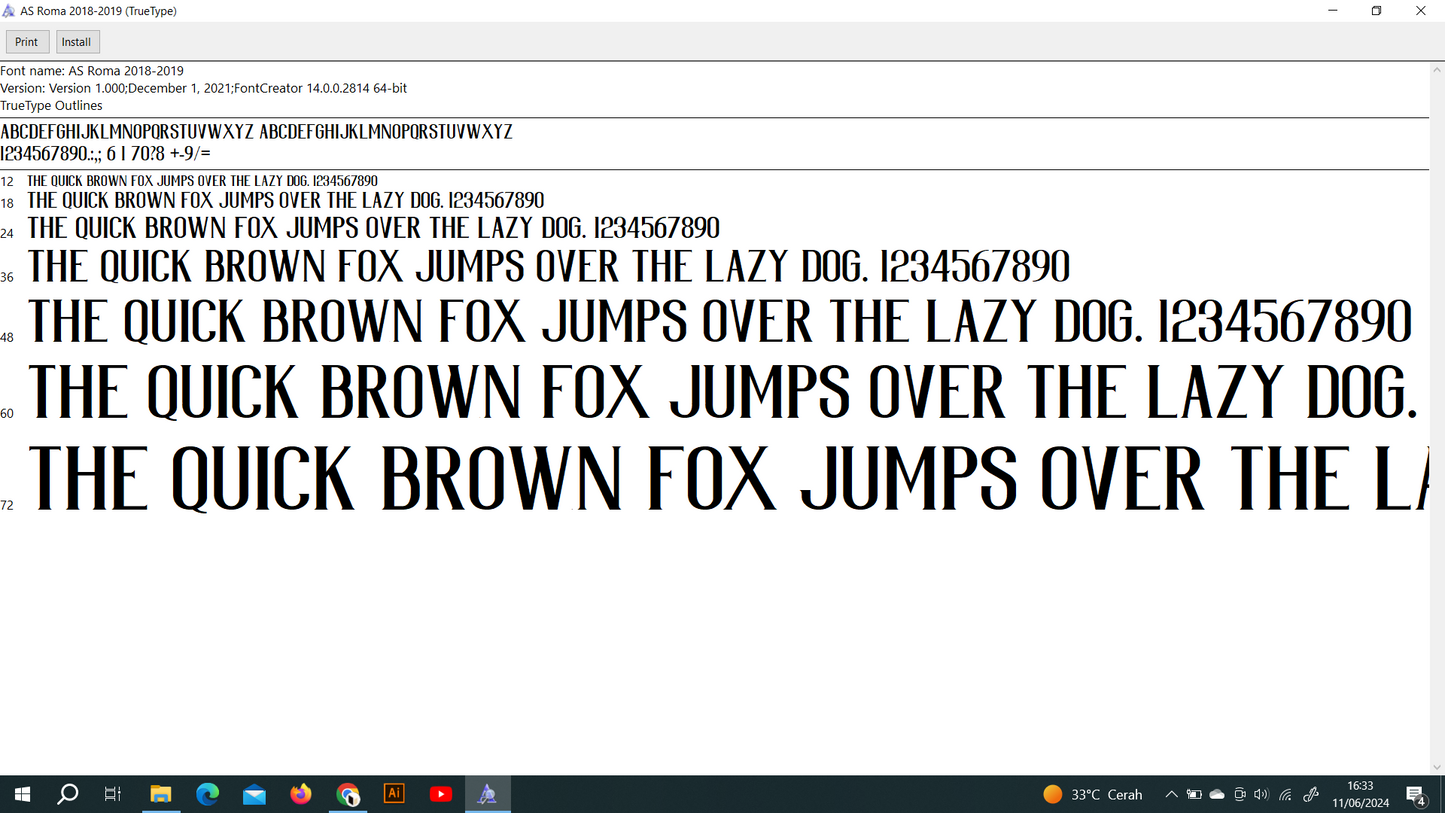Select the font viewer taskbar icon
1445x813 pixels.
coord(487,794)
